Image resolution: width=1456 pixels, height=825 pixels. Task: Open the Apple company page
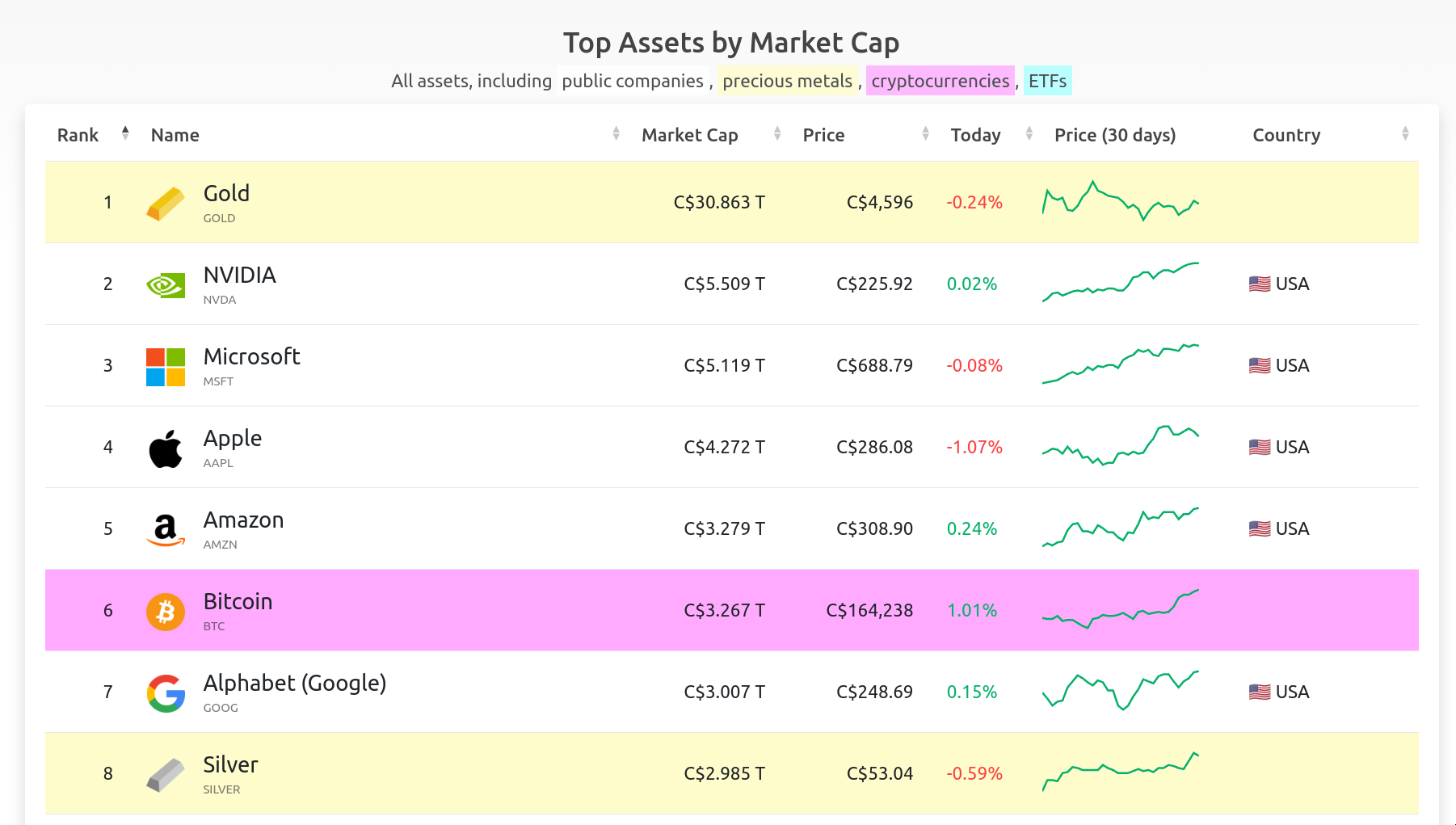233,439
